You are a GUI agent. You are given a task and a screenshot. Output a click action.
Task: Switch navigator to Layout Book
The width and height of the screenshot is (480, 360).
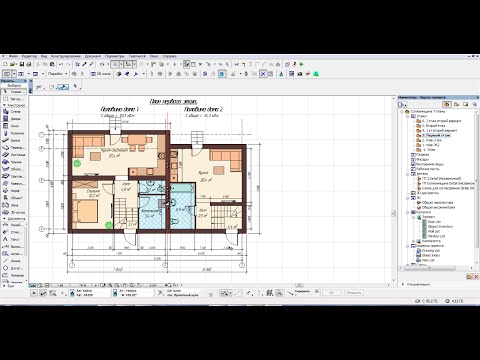point(466,104)
